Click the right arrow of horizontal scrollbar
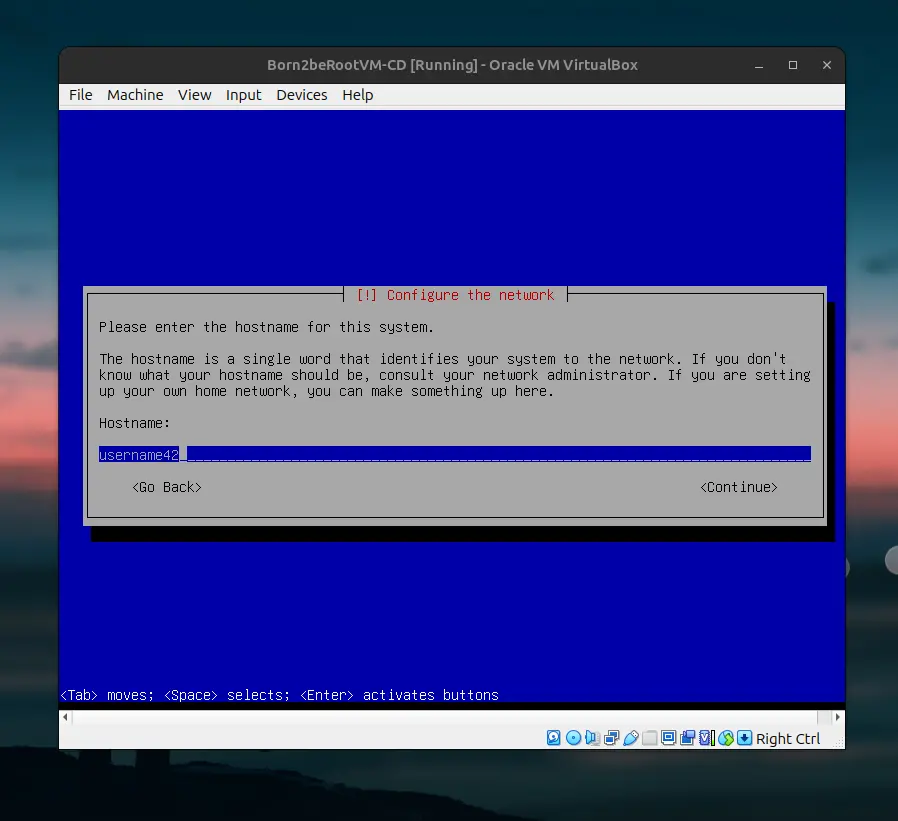The image size is (898, 821). tap(838, 717)
